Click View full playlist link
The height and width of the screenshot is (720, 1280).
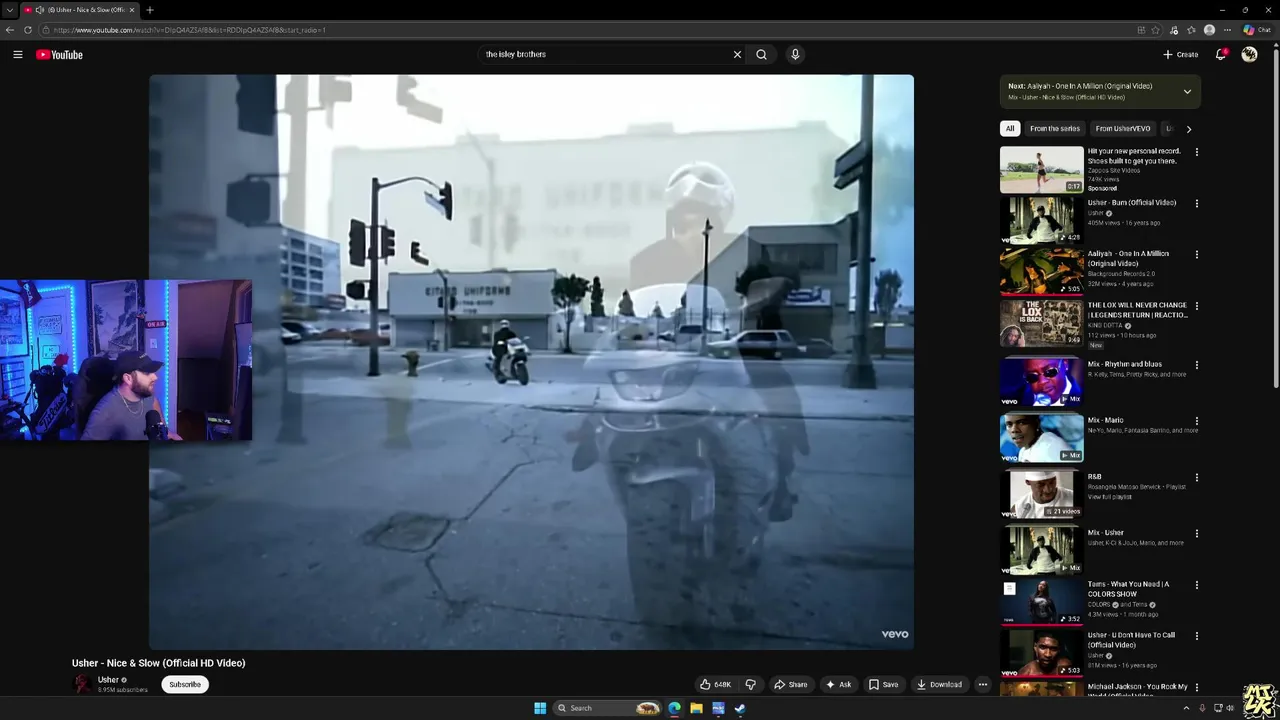[x=1109, y=497]
